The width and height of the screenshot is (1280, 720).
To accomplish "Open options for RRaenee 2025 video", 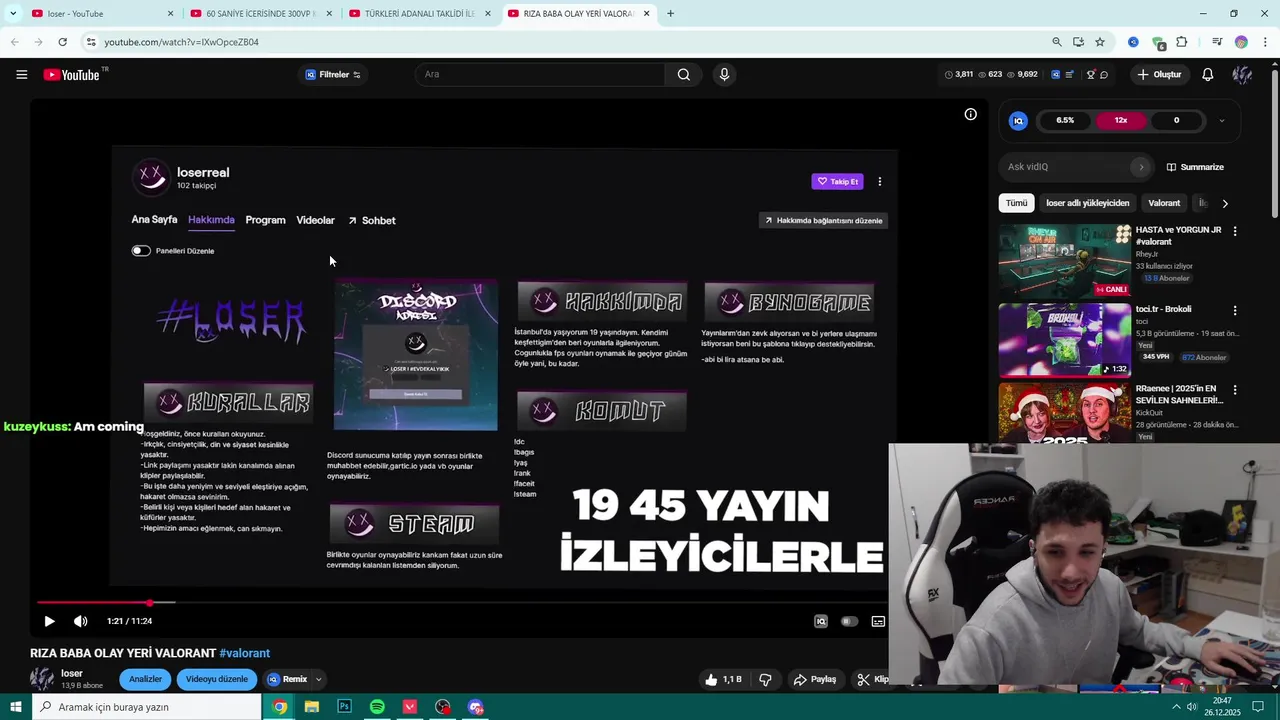I will point(1235,390).
